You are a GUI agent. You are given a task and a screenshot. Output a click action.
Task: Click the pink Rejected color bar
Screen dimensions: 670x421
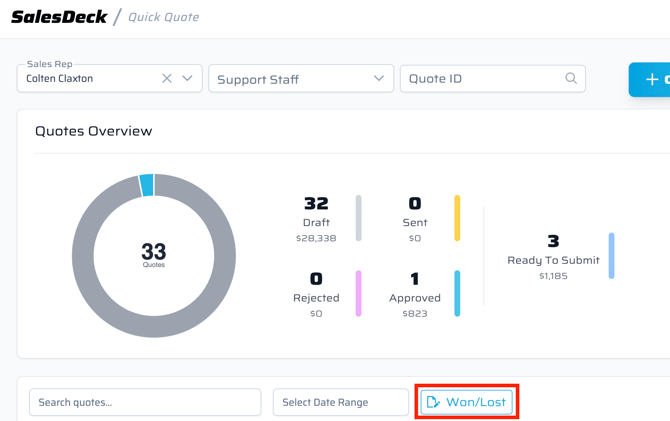tap(359, 293)
